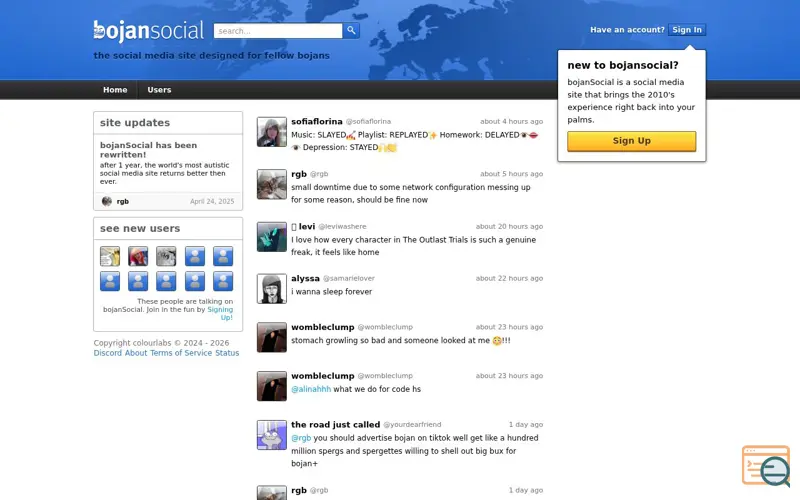This screenshot has height=500, width=800.
Task: Open the Terms of Service link
Action: [181, 353]
